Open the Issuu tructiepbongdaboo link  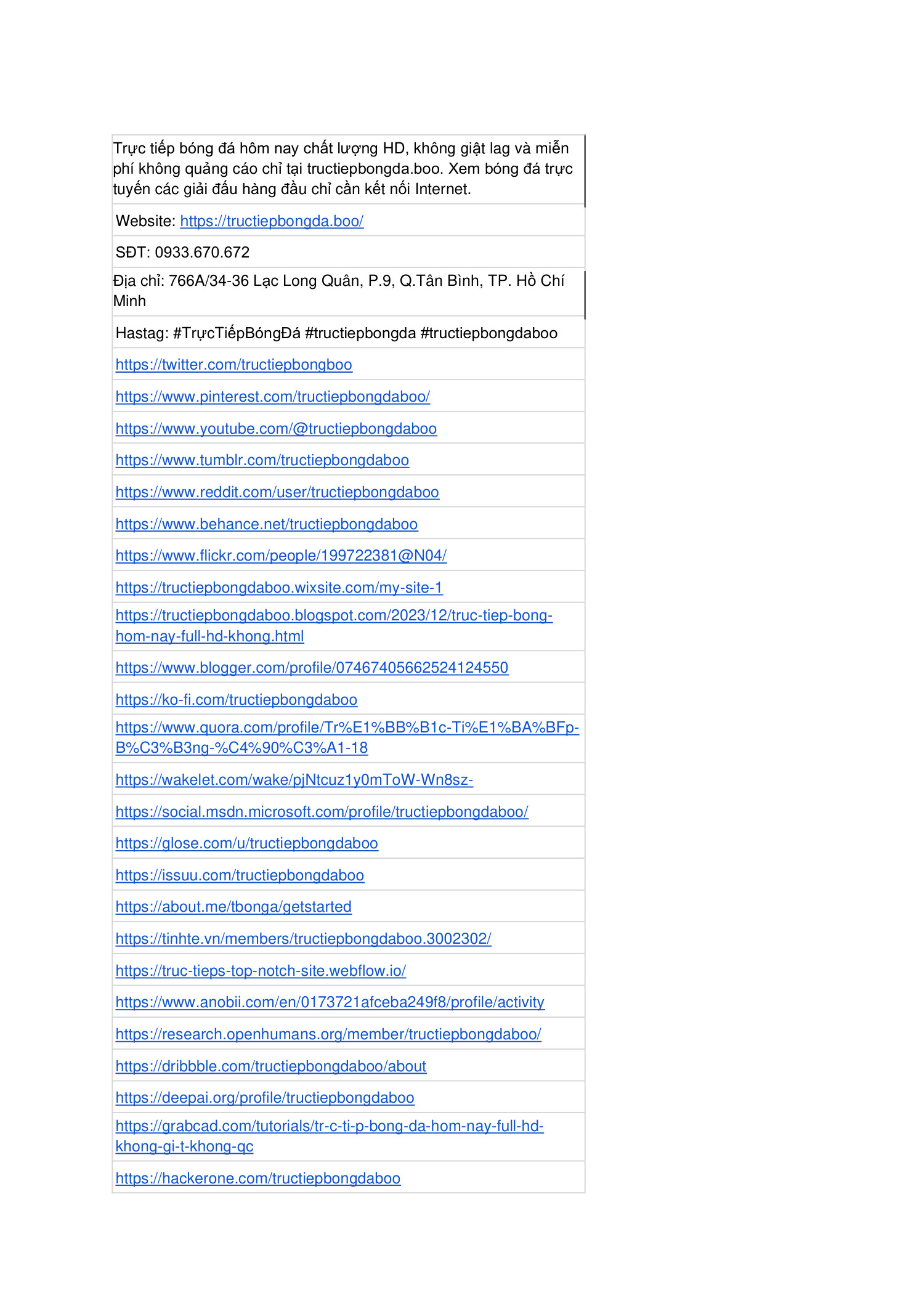pyautogui.click(x=240, y=875)
